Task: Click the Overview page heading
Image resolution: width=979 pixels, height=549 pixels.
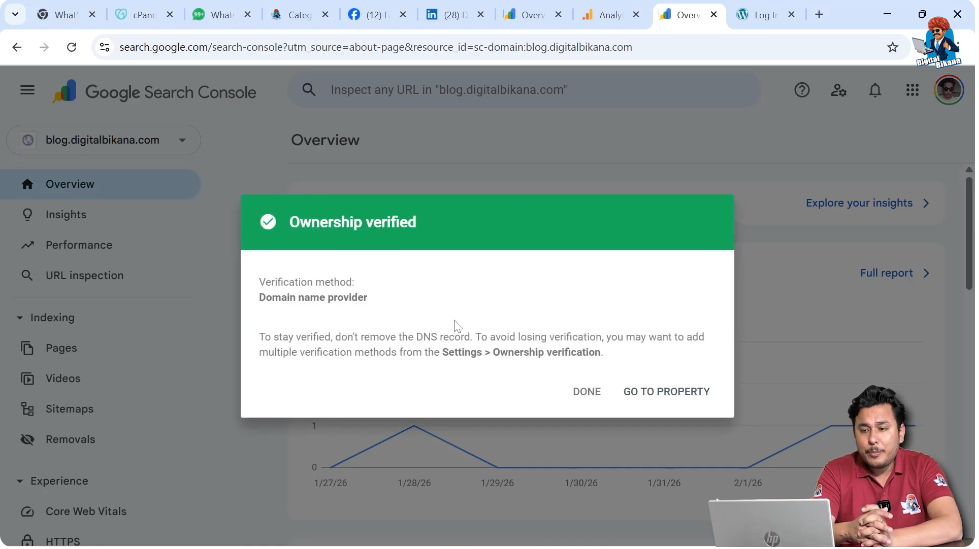Action: click(327, 141)
